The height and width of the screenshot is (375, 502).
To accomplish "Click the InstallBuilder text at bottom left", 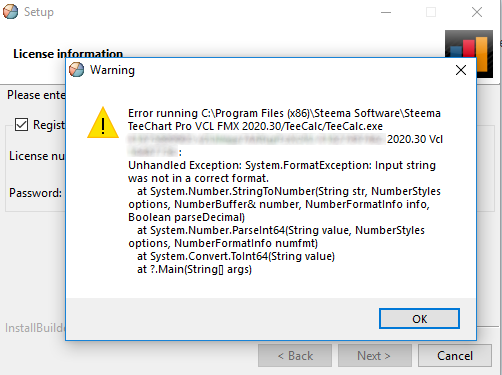I will 35,328.
